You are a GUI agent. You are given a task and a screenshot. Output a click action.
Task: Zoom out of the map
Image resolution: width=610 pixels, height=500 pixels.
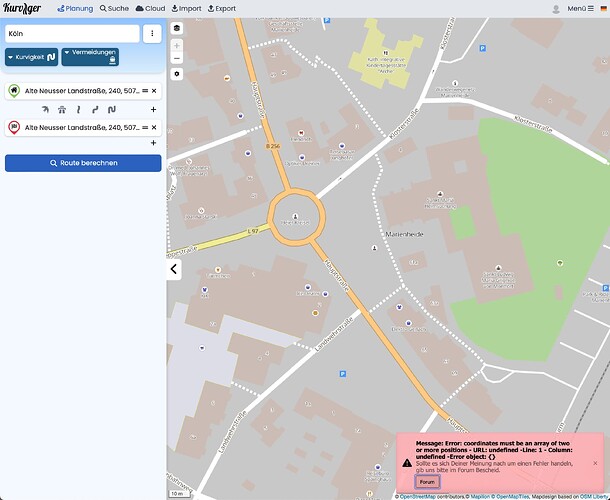point(177,59)
